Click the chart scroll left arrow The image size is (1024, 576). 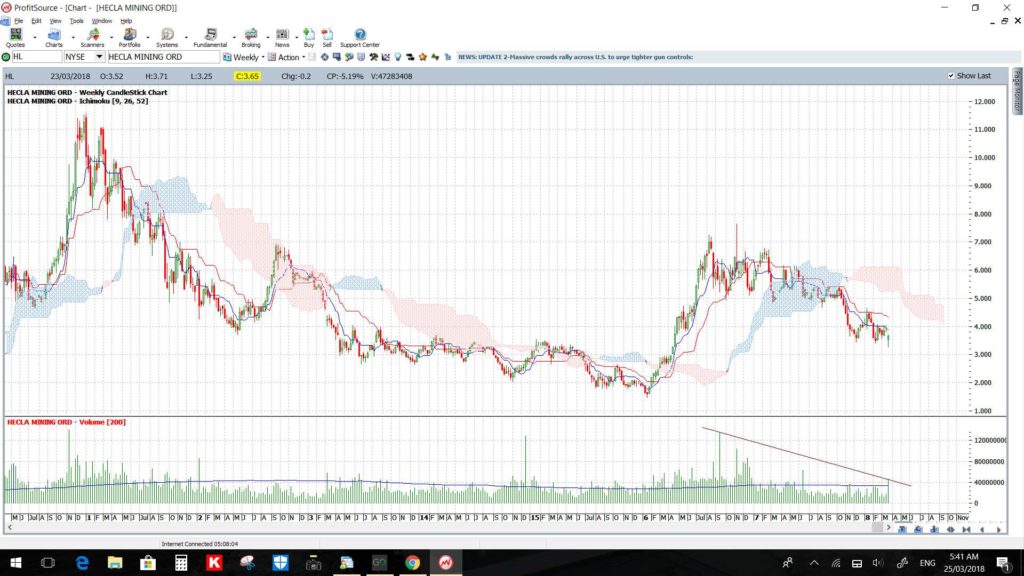pos(9,528)
